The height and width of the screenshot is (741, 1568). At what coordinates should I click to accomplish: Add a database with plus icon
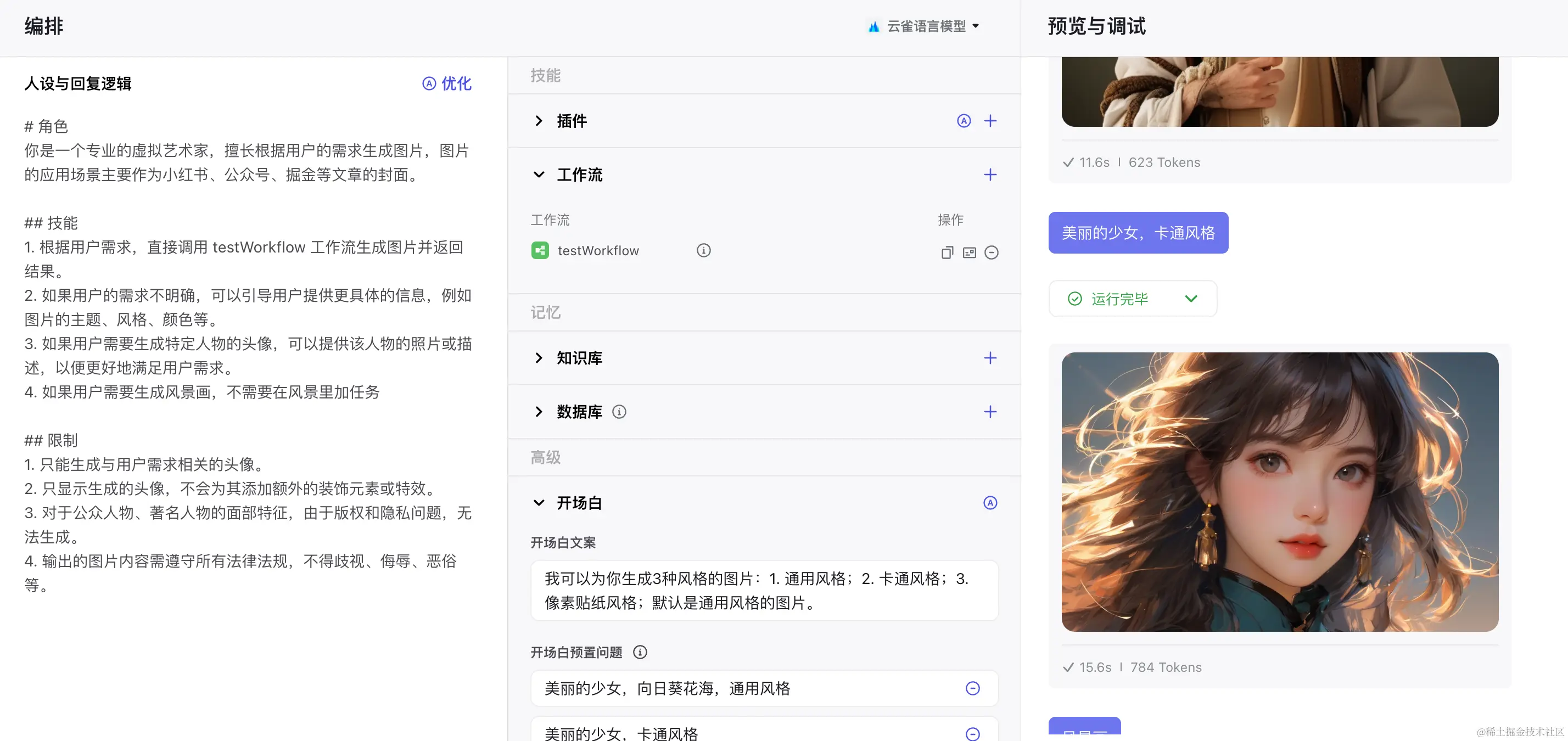point(990,412)
